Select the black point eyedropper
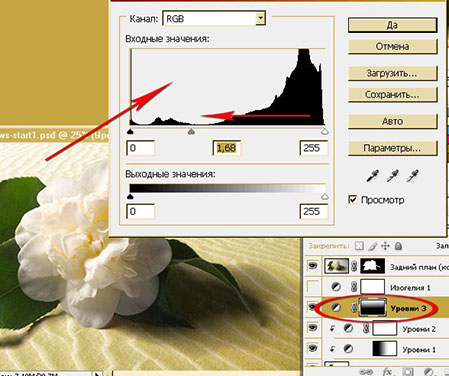 pos(372,176)
